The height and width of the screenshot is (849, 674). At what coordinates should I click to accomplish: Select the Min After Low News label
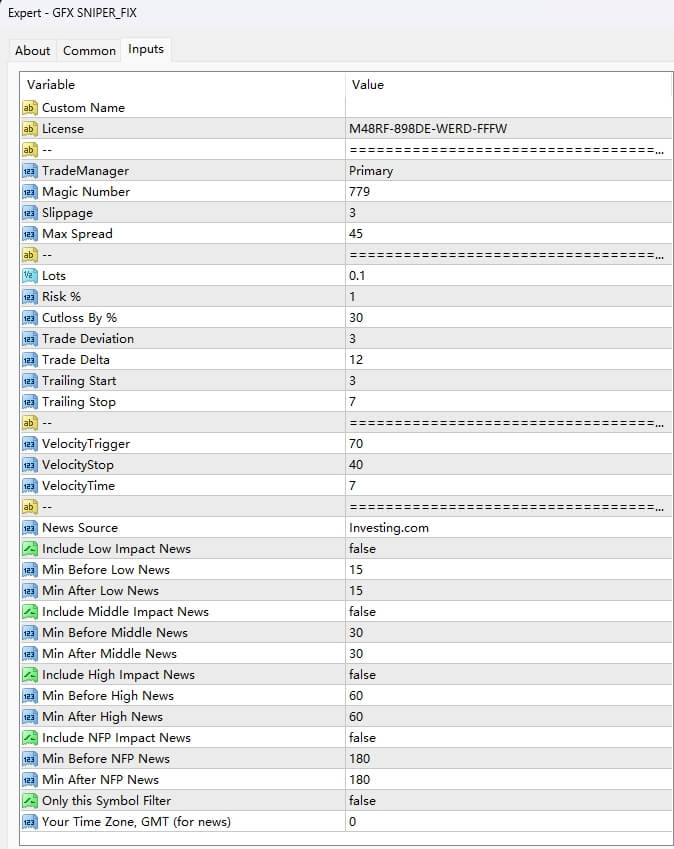(101, 591)
